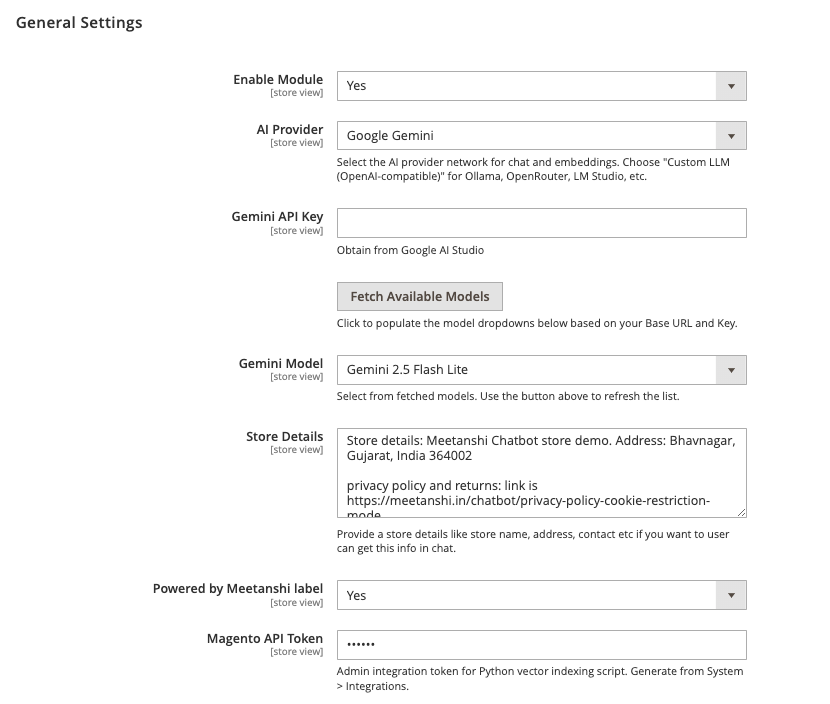Click the Powered by Meetanshi label text
The image size is (830, 704).
(238, 589)
